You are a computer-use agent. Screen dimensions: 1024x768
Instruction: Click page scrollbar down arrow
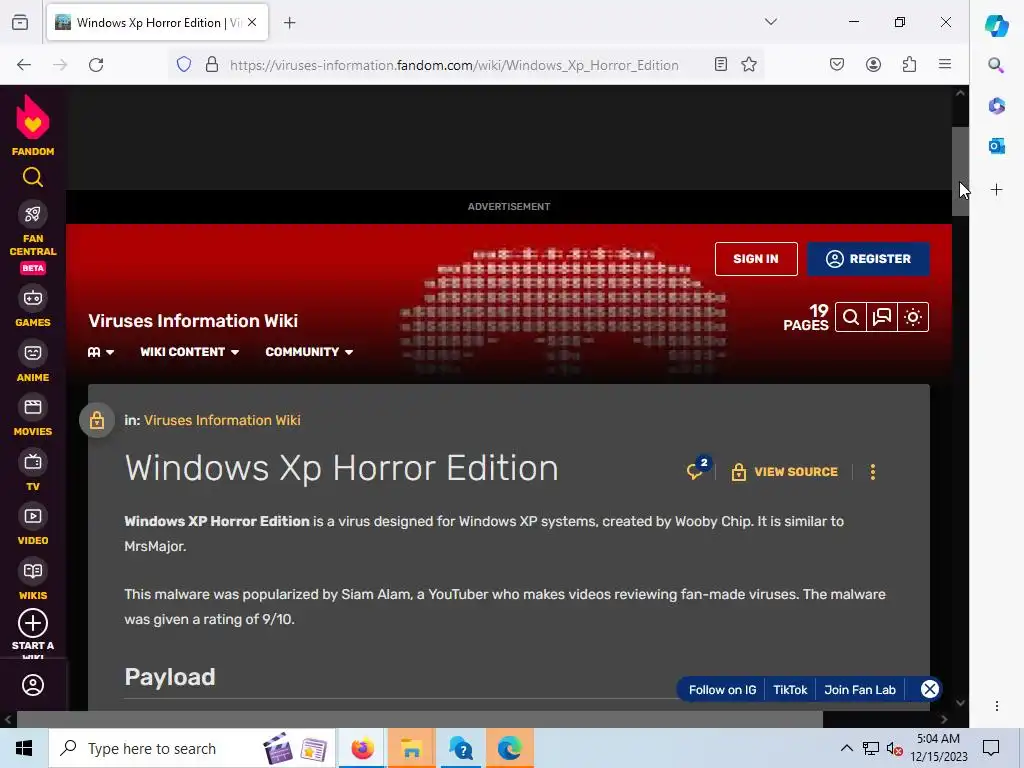click(960, 703)
